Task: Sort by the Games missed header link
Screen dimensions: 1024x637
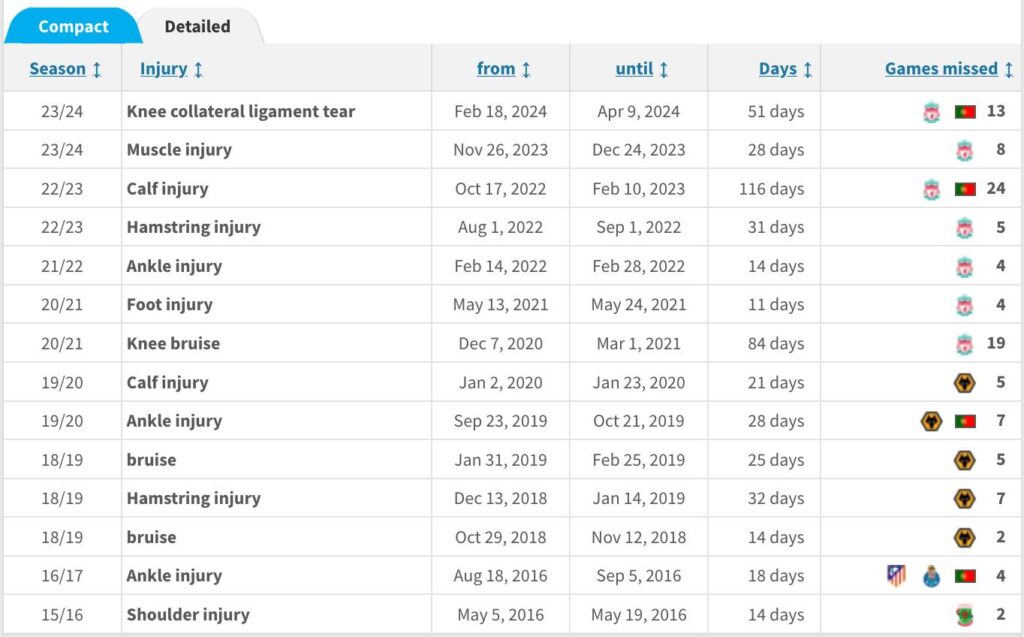Action: (941, 69)
